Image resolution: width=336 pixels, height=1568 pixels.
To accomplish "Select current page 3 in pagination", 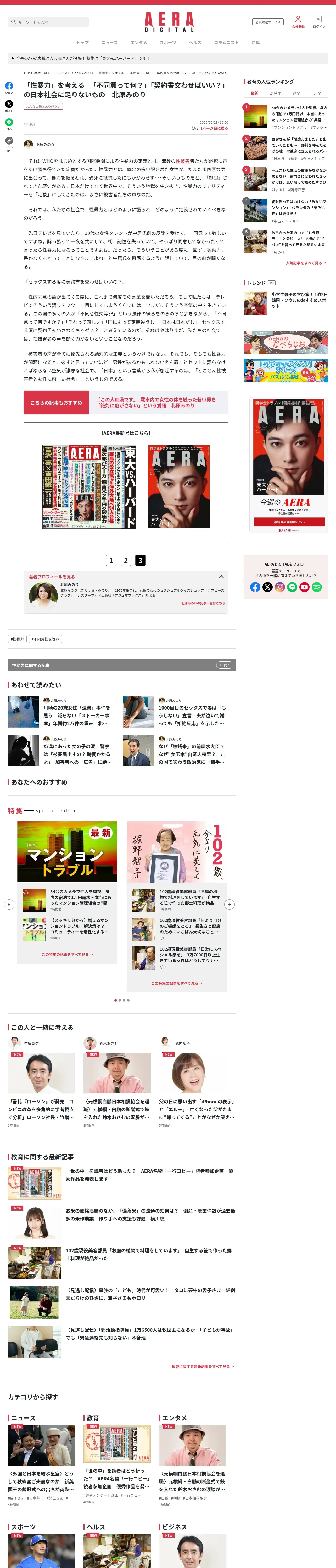I will (x=140, y=560).
